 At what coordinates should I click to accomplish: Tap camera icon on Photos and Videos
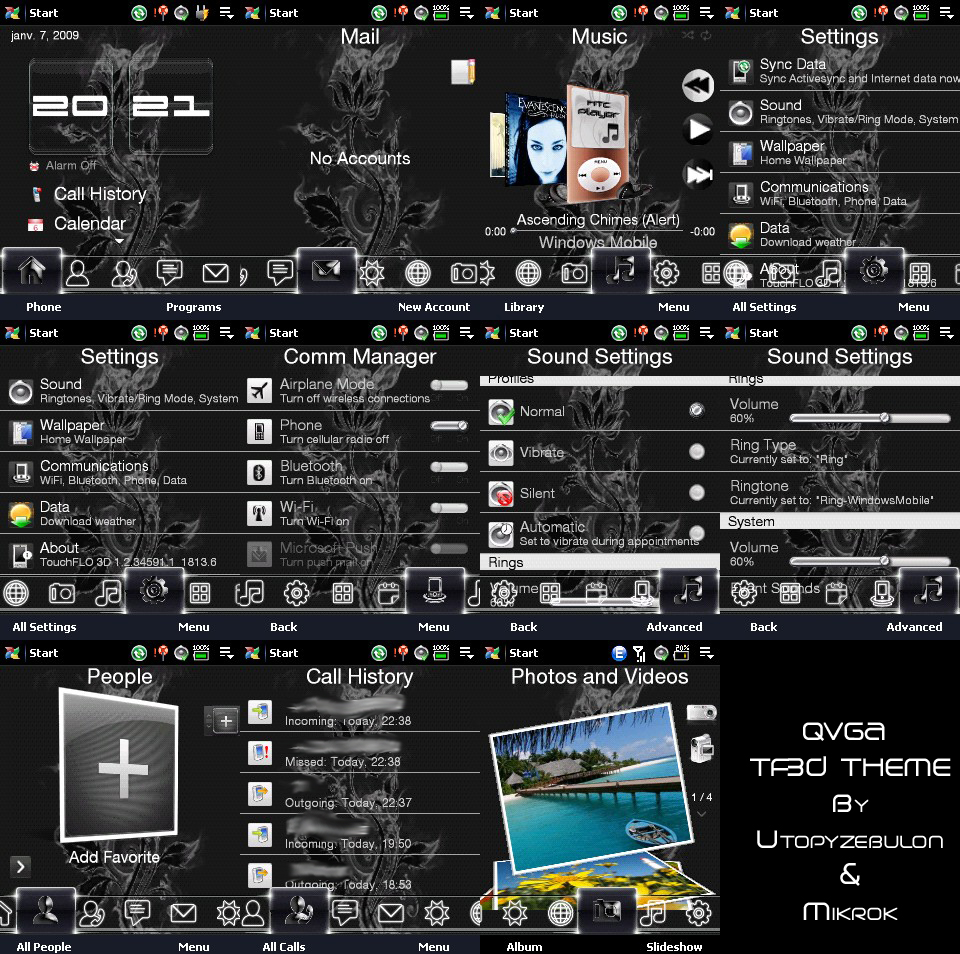coord(702,712)
